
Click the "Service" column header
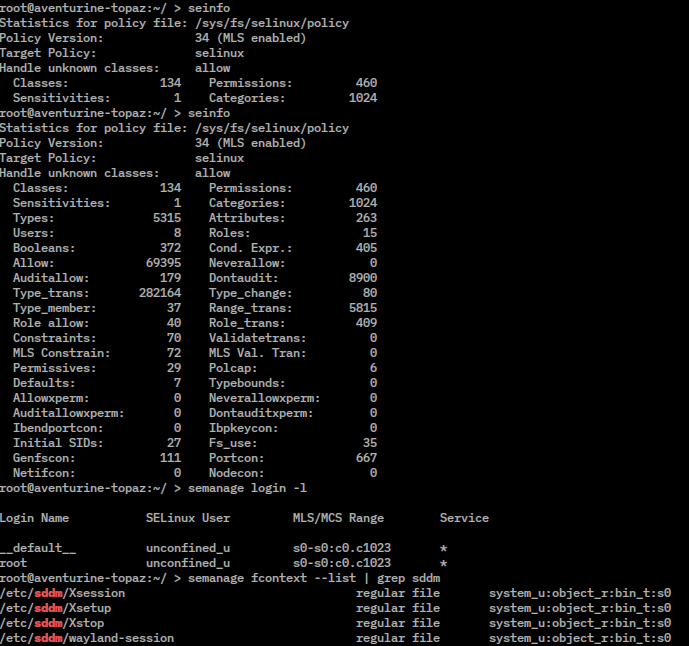464,518
